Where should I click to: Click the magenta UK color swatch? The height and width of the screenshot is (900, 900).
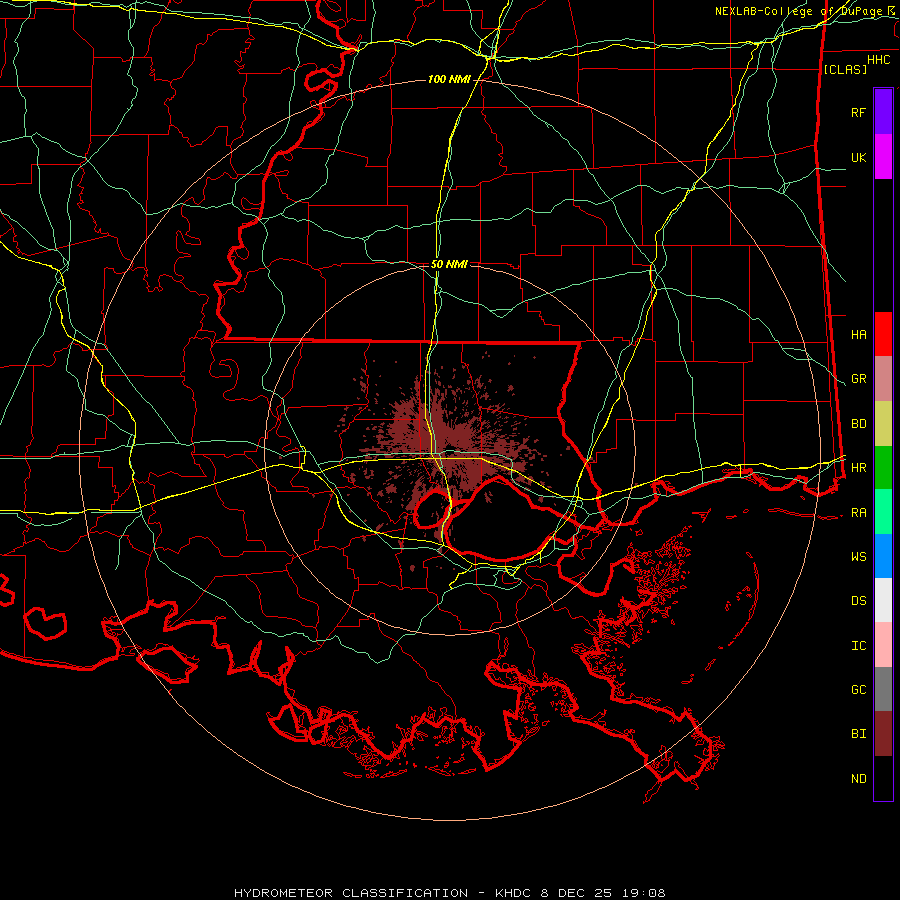[x=883, y=157]
